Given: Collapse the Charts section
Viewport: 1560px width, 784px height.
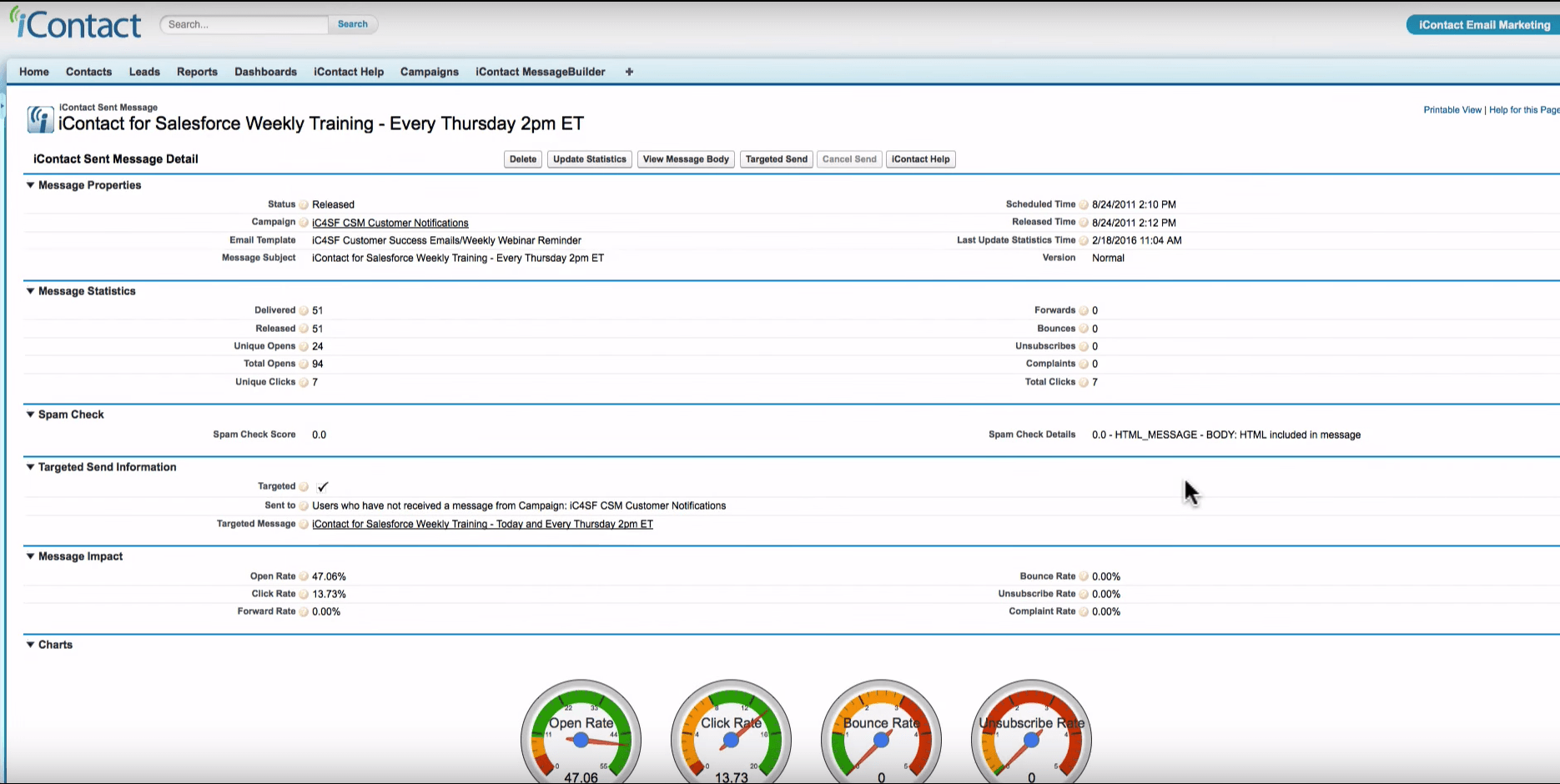Looking at the screenshot, I should [x=31, y=645].
